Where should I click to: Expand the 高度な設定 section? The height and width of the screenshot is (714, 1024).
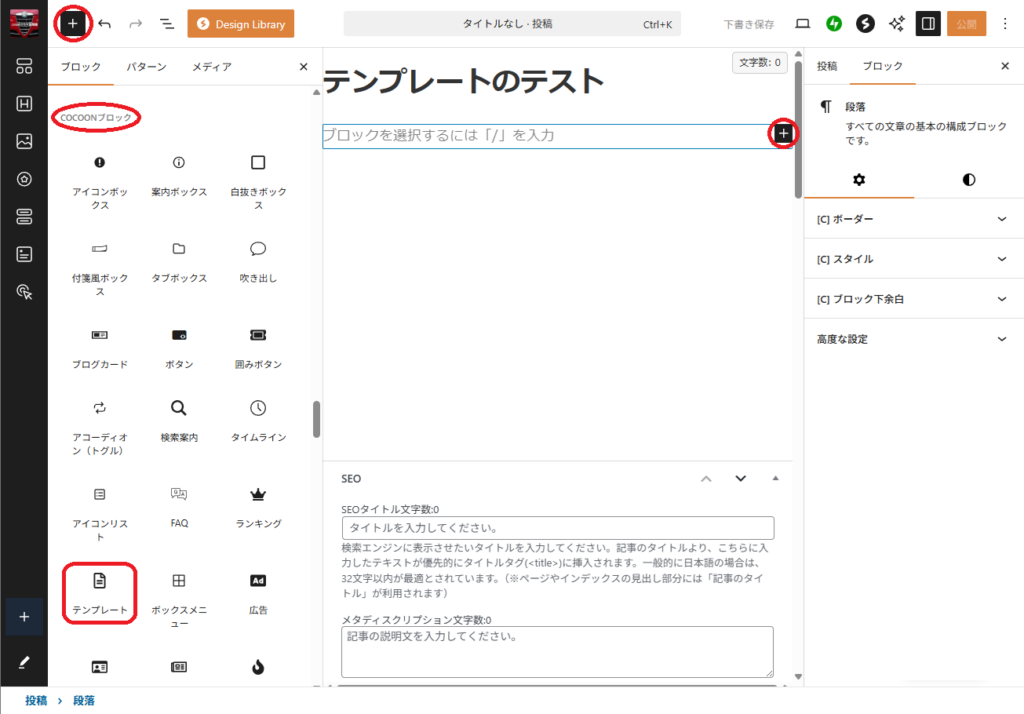(x=913, y=339)
